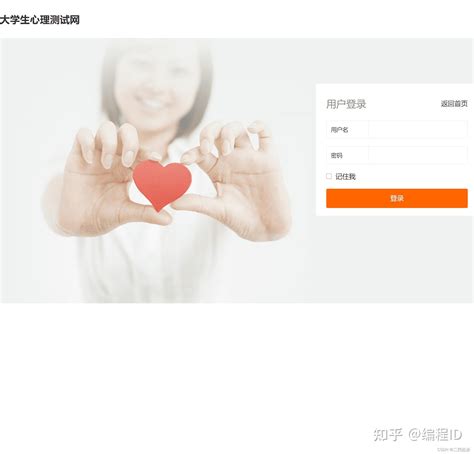Click the 用户名 field label

pos(339,130)
